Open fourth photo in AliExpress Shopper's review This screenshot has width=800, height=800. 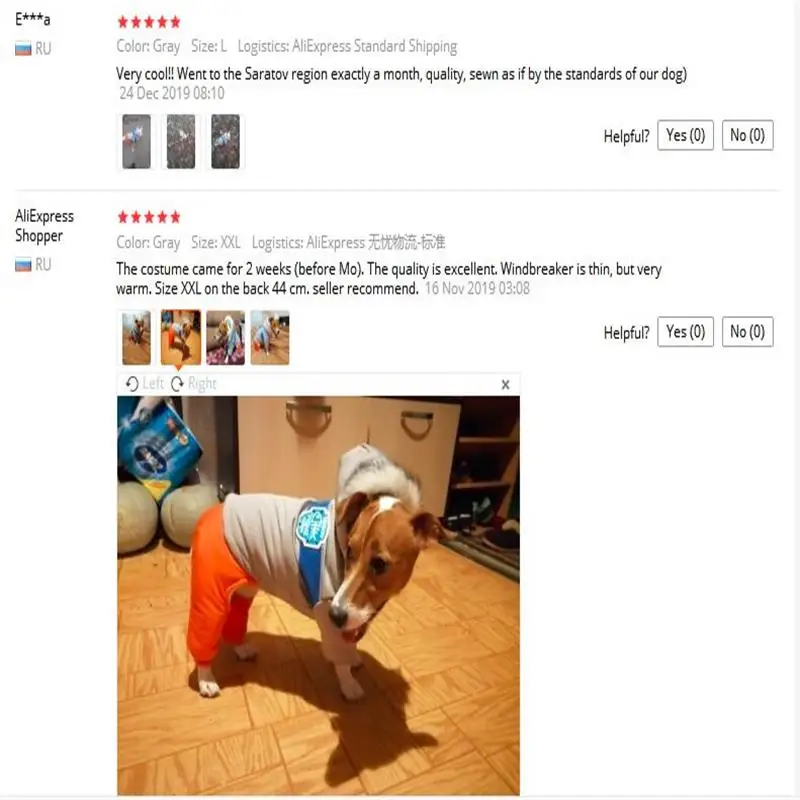270,337
